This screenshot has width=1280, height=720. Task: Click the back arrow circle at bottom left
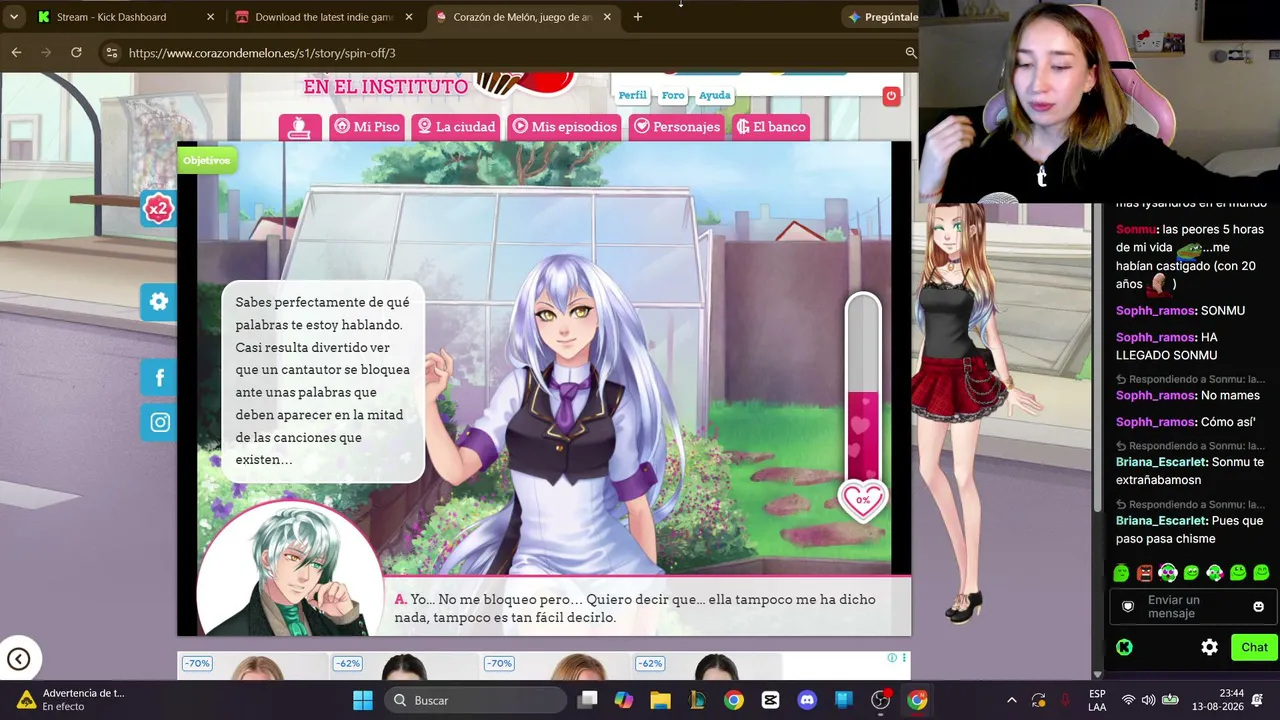(x=18, y=658)
